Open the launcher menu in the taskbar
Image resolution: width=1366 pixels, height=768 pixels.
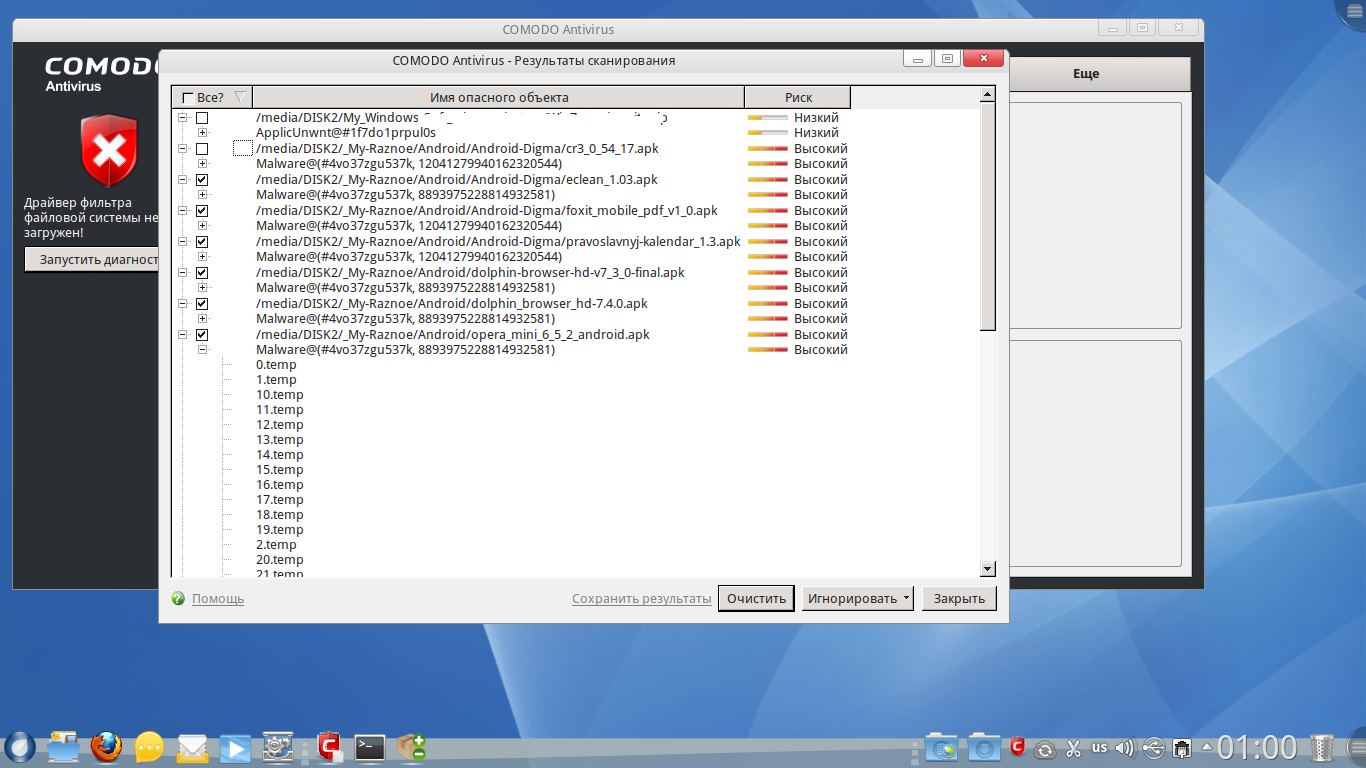[x=20, y=746]
